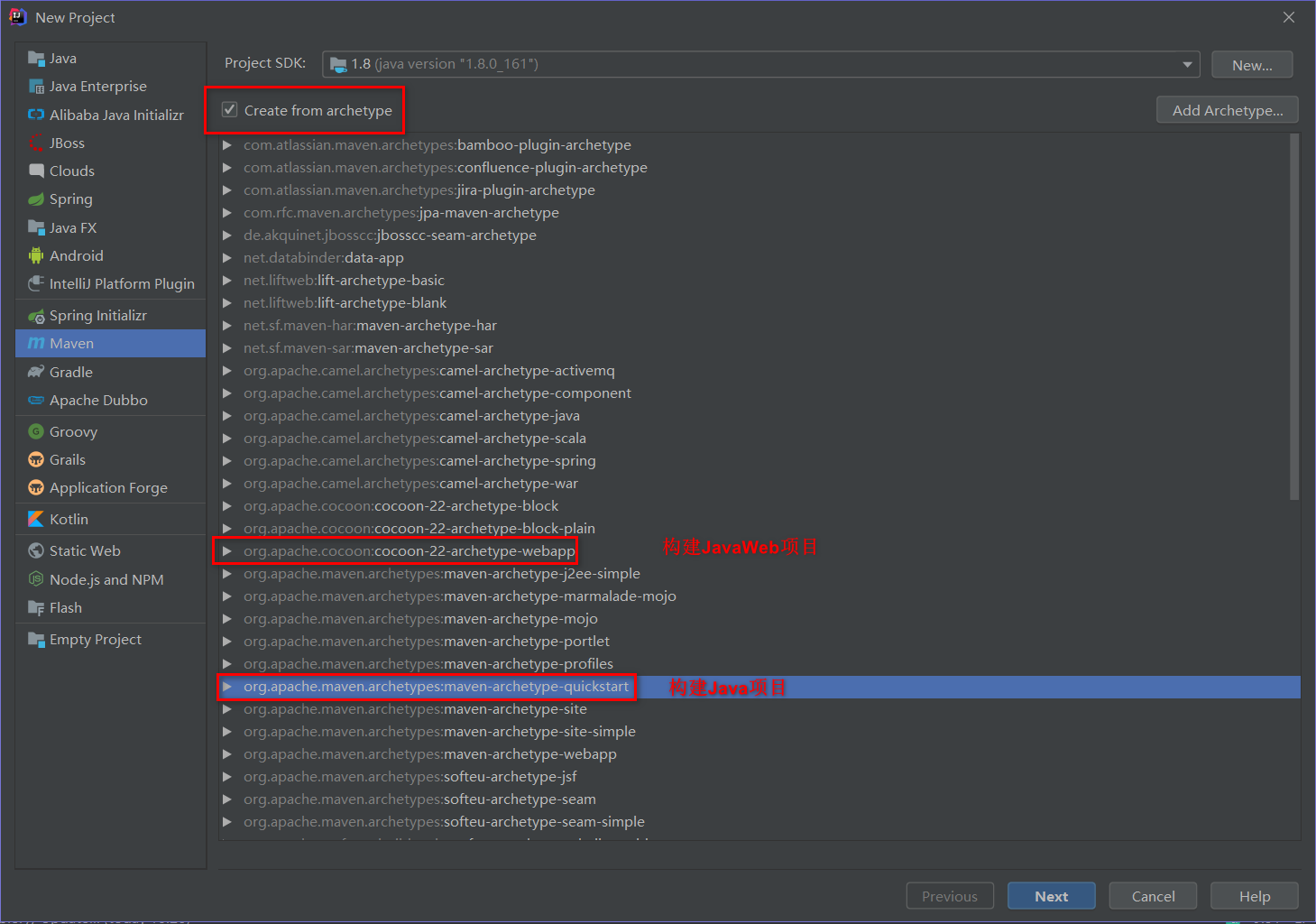Select the maven-archetype-portlet entry
This screenshot has height=924, width=1316.
(x=427, y=642)
